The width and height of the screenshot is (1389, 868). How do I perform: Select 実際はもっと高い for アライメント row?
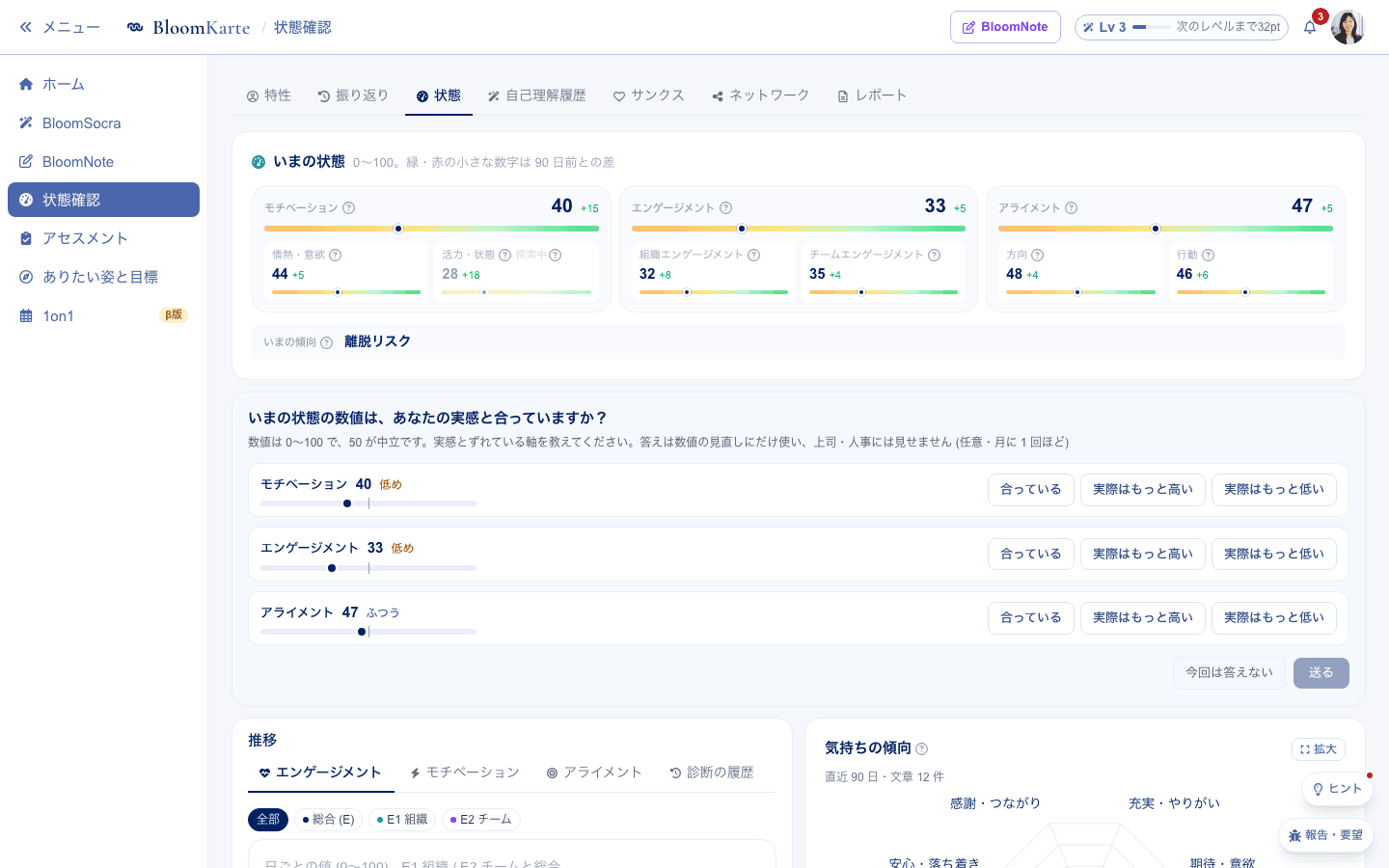pyautogui.click(x=1143, y=617)
